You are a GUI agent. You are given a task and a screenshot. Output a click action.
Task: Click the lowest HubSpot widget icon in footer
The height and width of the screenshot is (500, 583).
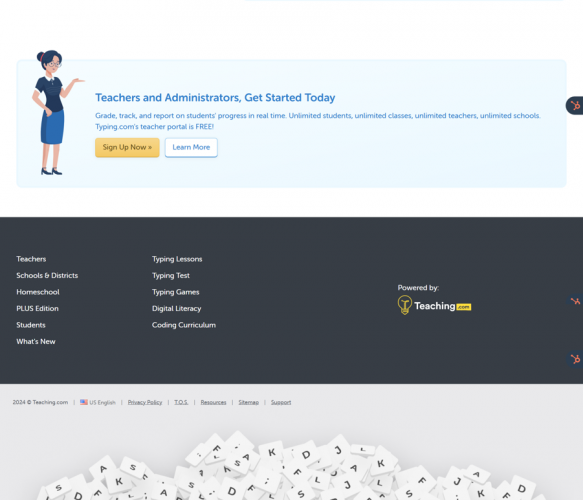point(575,359)
